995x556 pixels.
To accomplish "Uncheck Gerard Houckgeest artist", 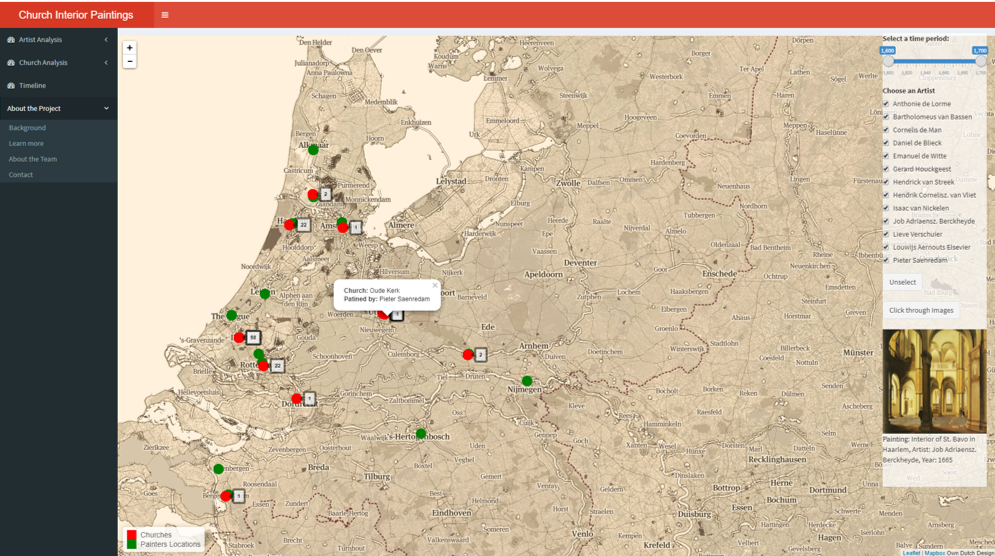I will pos(886,169).
